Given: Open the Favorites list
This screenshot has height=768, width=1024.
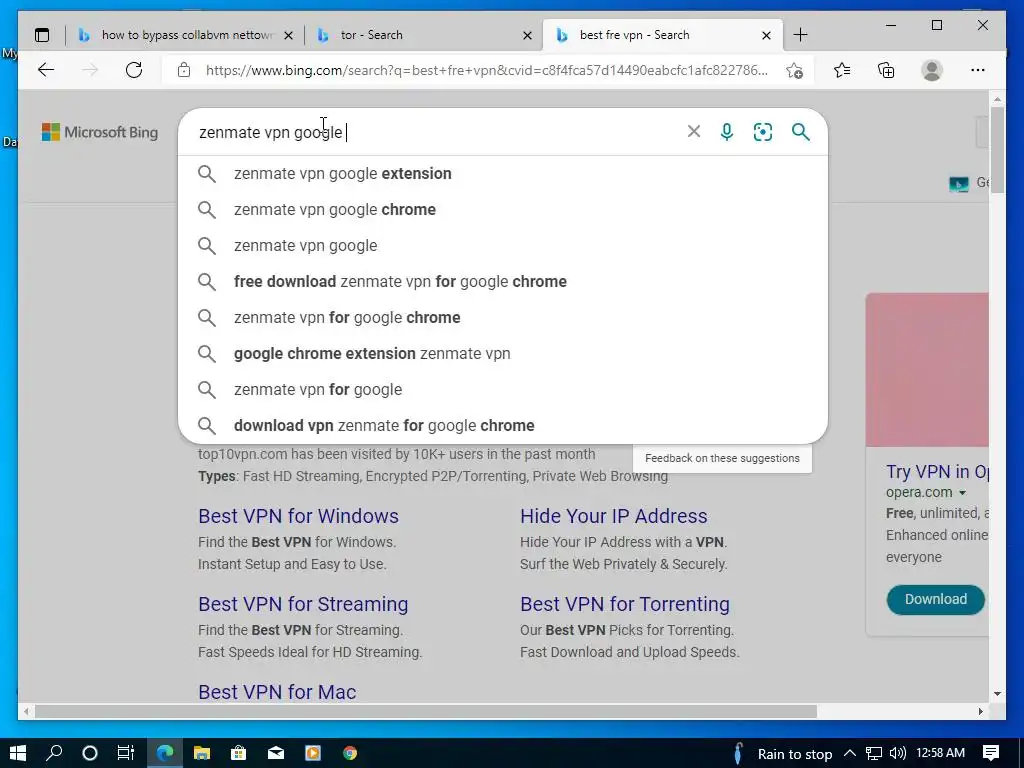Looking at the screenshot, I should click(x=842, y=70).
